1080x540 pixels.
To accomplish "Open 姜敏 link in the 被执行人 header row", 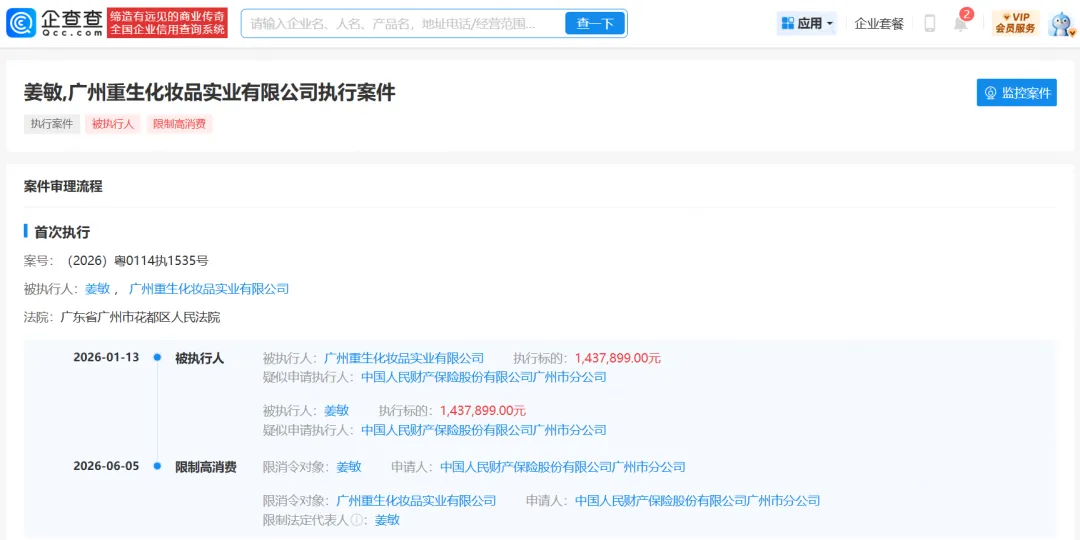I will [x=98, y=289].
